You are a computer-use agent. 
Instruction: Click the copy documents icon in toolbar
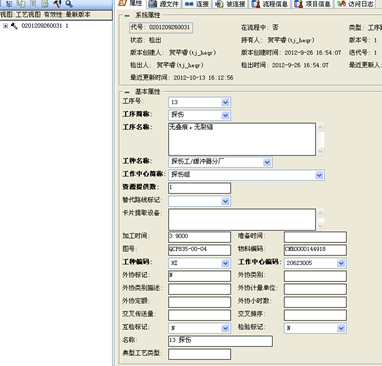21,4
